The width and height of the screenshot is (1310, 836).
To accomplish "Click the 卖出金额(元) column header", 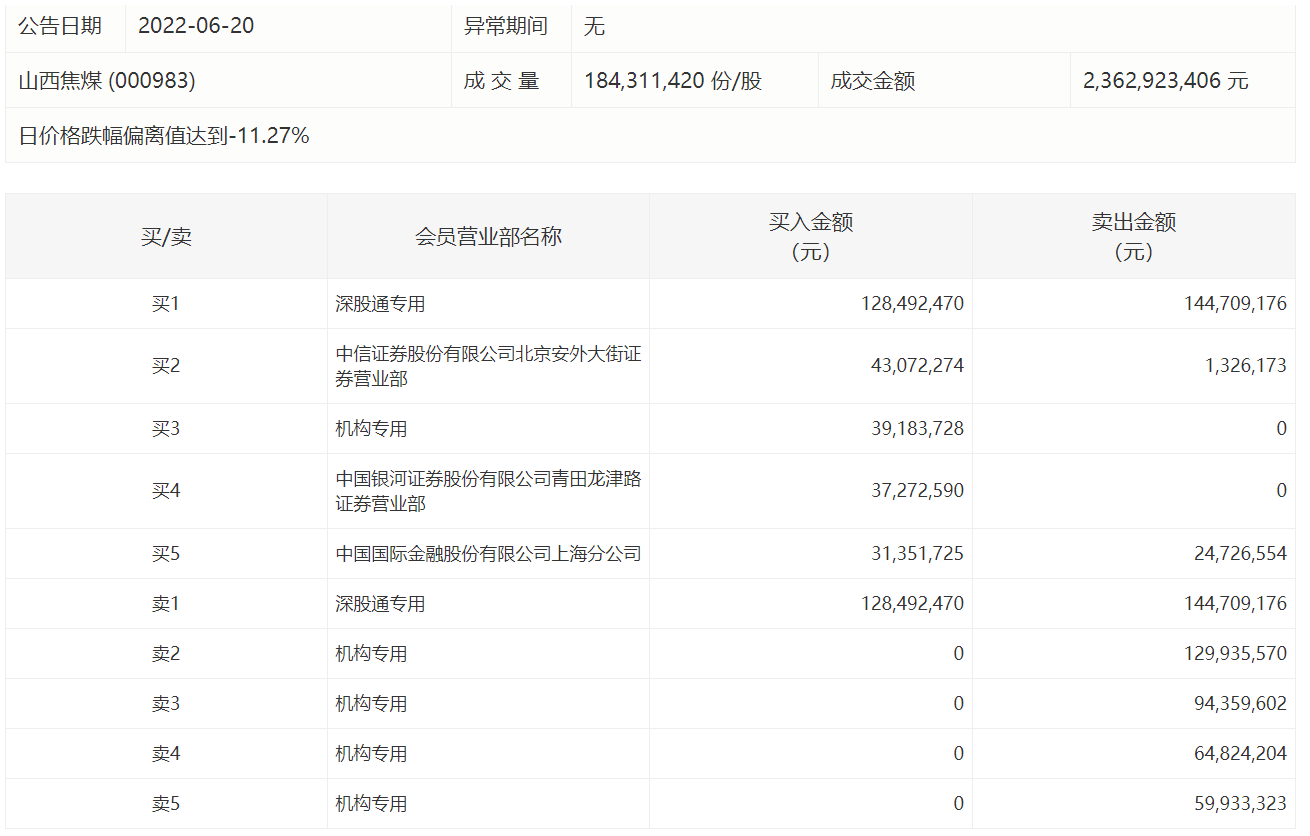I will (x=1134, y=237).
